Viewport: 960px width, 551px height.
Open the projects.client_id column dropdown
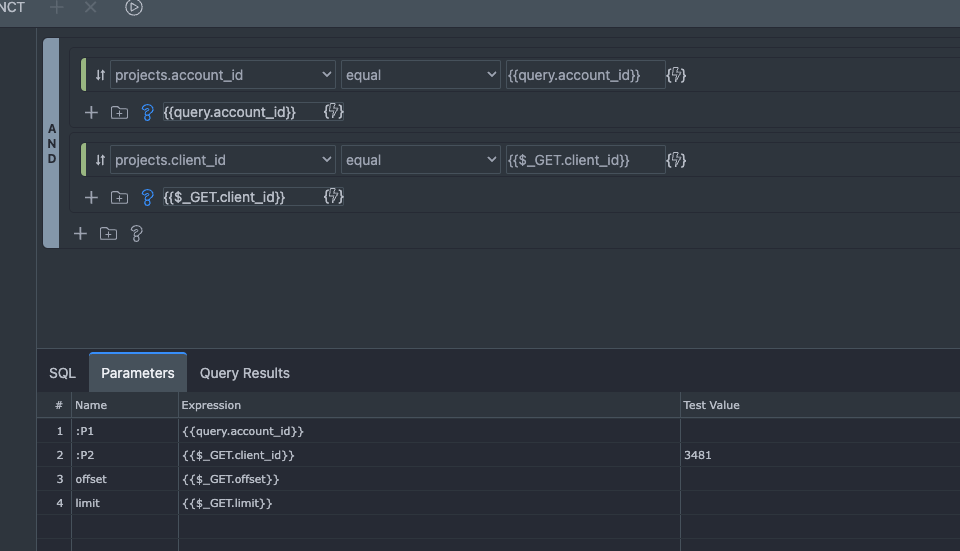coord(222,160)
